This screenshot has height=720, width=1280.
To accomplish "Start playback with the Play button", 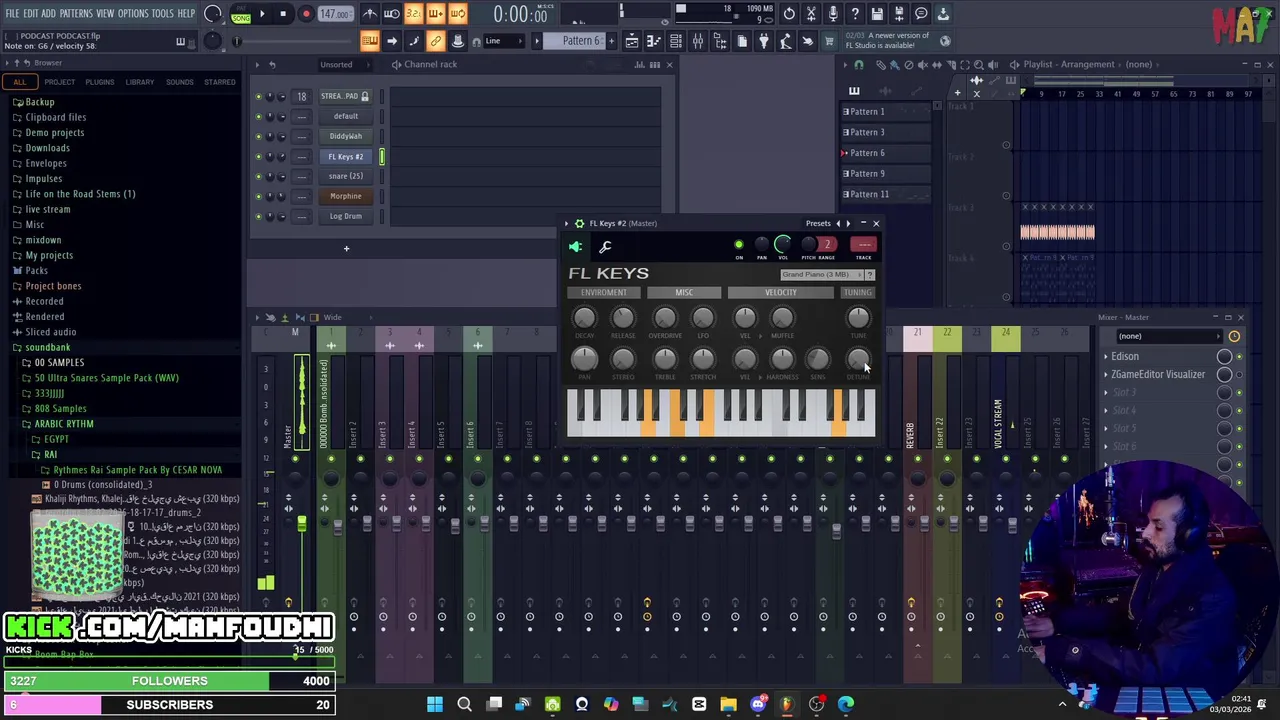I will point(262,14).
